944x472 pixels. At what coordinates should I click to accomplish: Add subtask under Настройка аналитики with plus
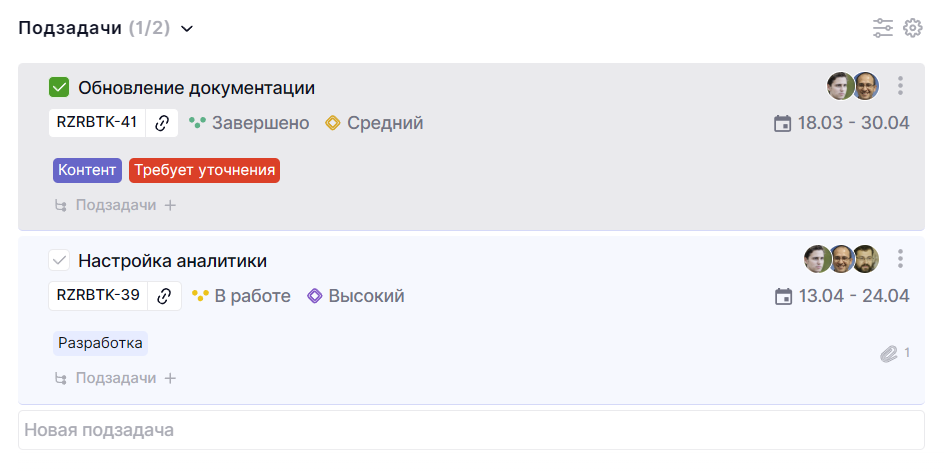(x=170, y=378)
